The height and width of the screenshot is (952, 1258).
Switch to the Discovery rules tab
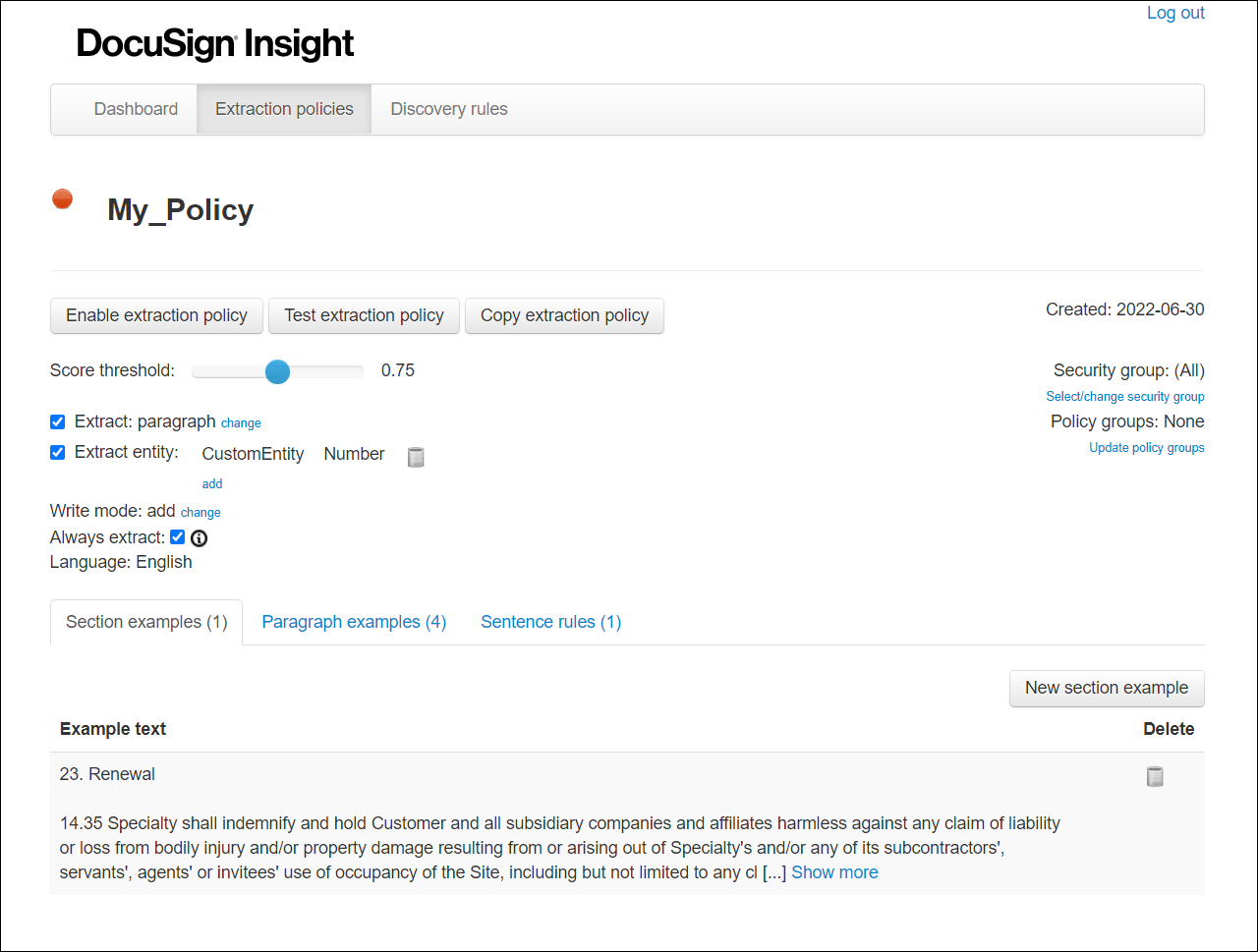coord(448,108)
